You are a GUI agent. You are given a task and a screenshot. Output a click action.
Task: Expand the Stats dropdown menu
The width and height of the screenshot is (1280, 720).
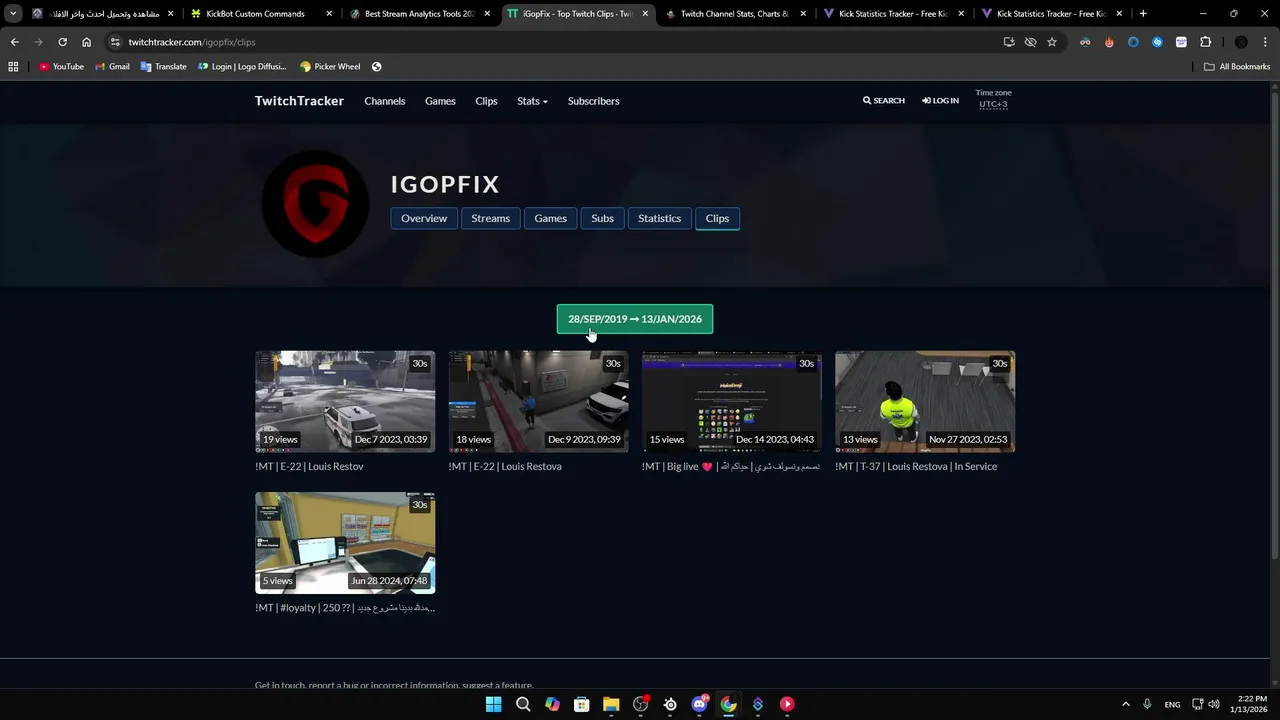(532, 101)
